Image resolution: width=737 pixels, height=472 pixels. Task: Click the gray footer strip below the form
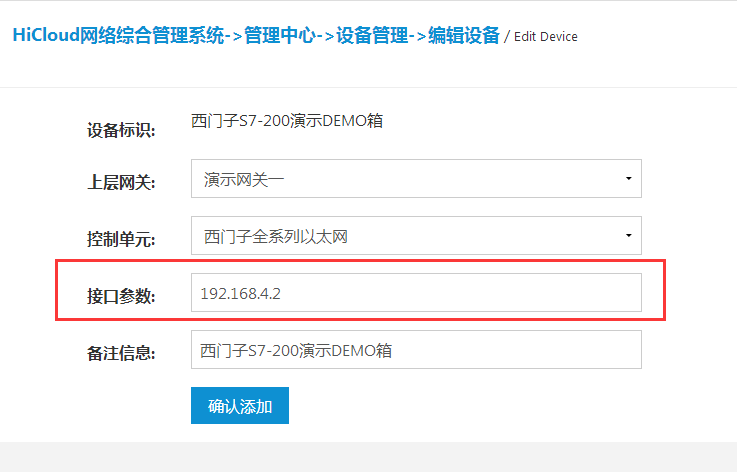pos(368,457)
